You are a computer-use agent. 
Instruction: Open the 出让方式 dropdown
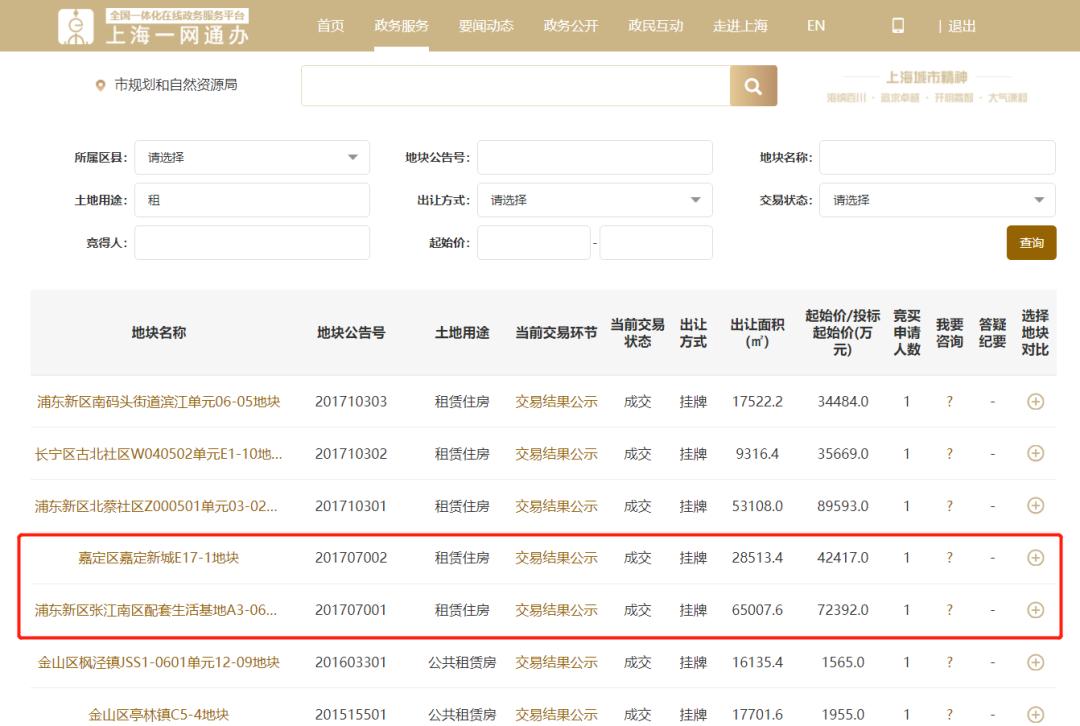tap(595, 200)
